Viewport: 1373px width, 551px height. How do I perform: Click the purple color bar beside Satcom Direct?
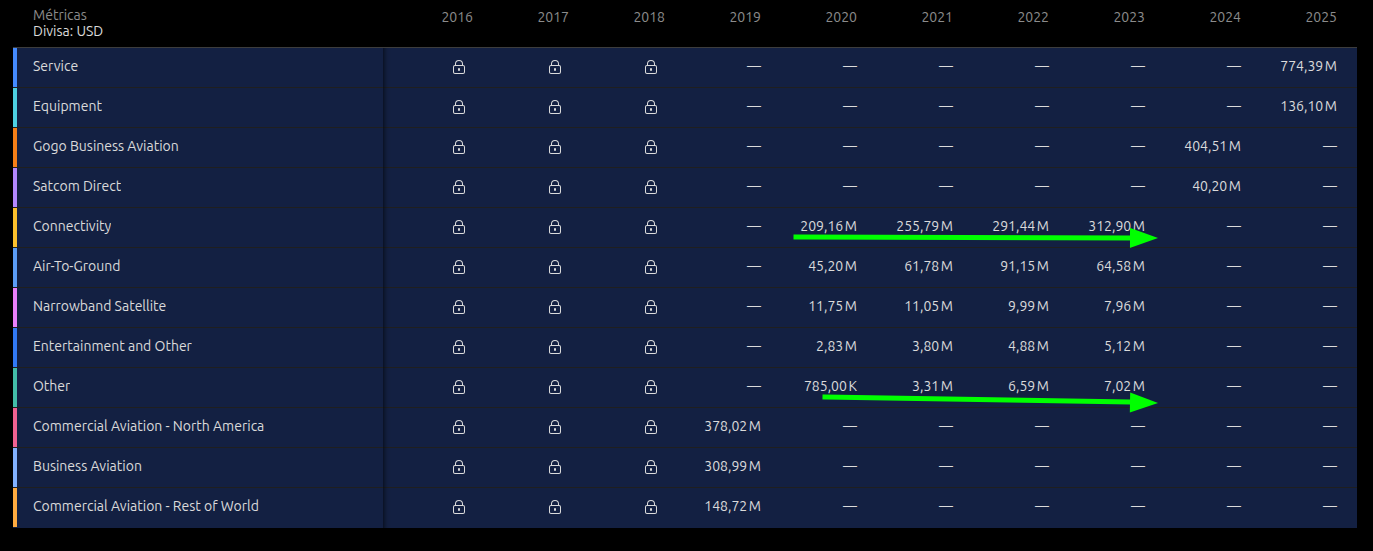point(15,187)
